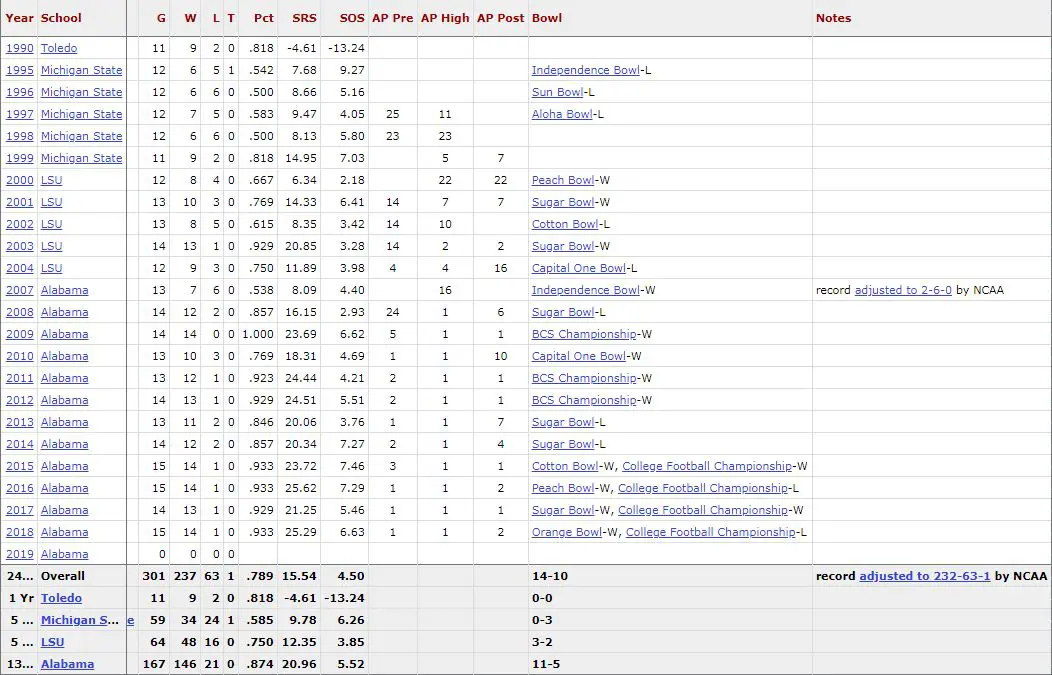The height and width of the screenshot is (675, 1052).
Task: Open the Cotton Bowl link for 2002
Action: 565,224
